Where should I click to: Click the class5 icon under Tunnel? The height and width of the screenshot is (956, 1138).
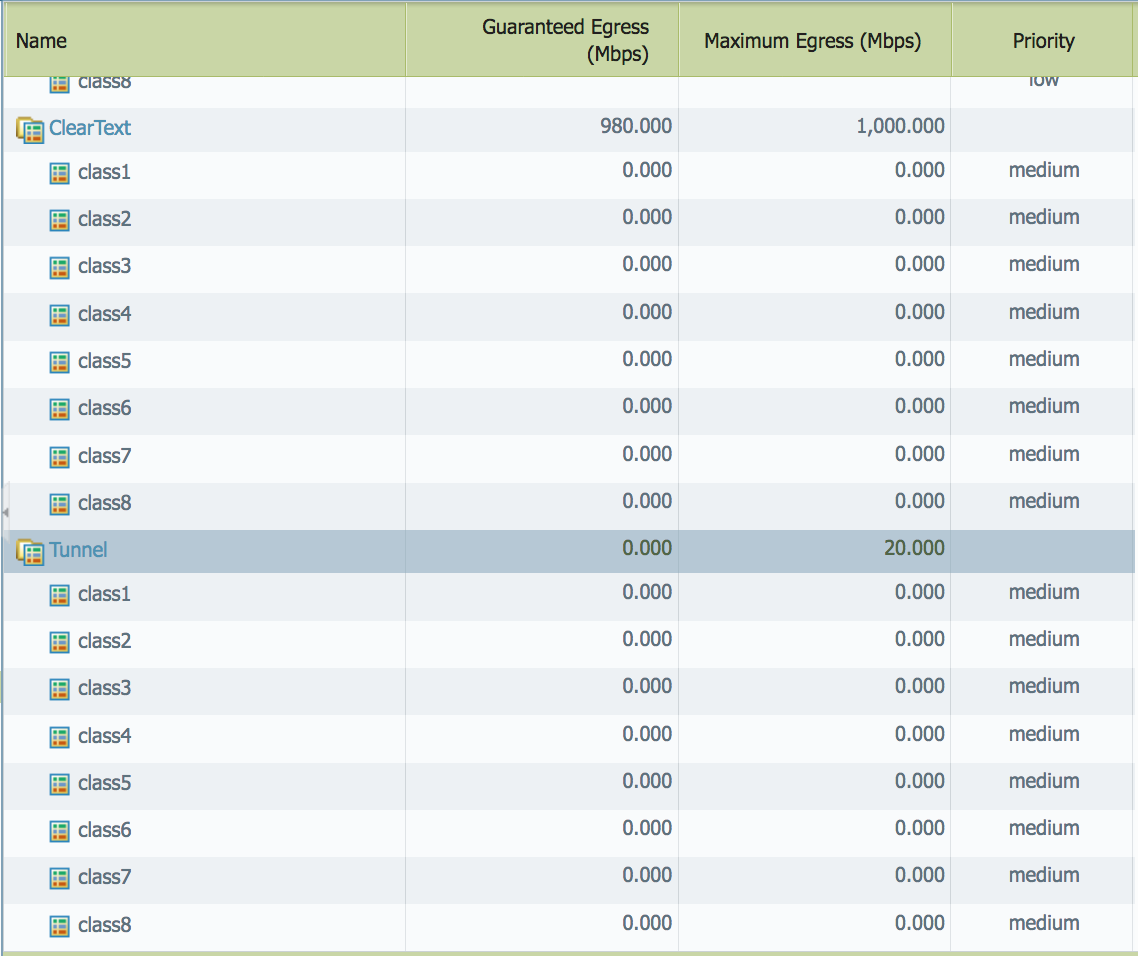60,784
